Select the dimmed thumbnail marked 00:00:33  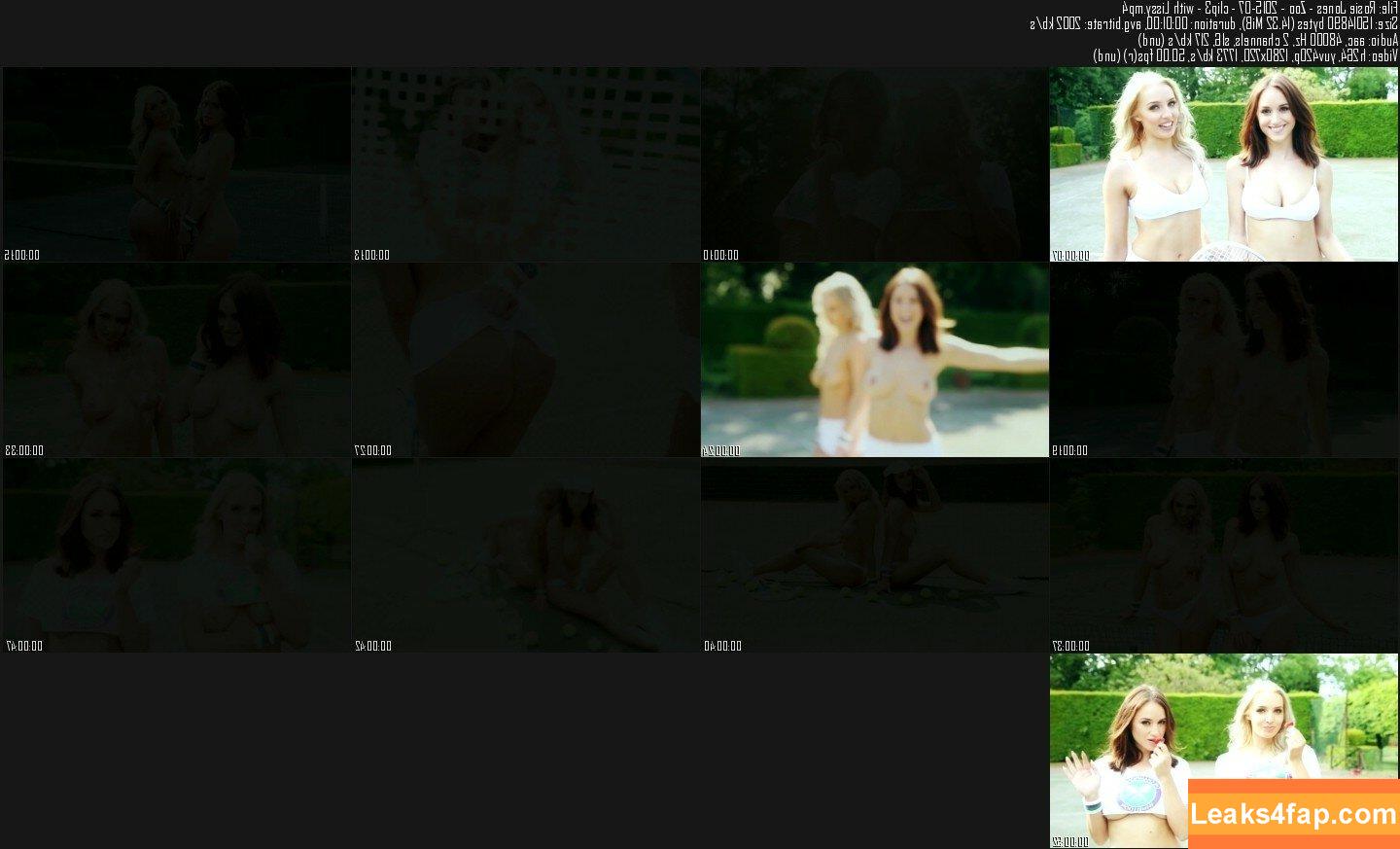coord(176,359)
